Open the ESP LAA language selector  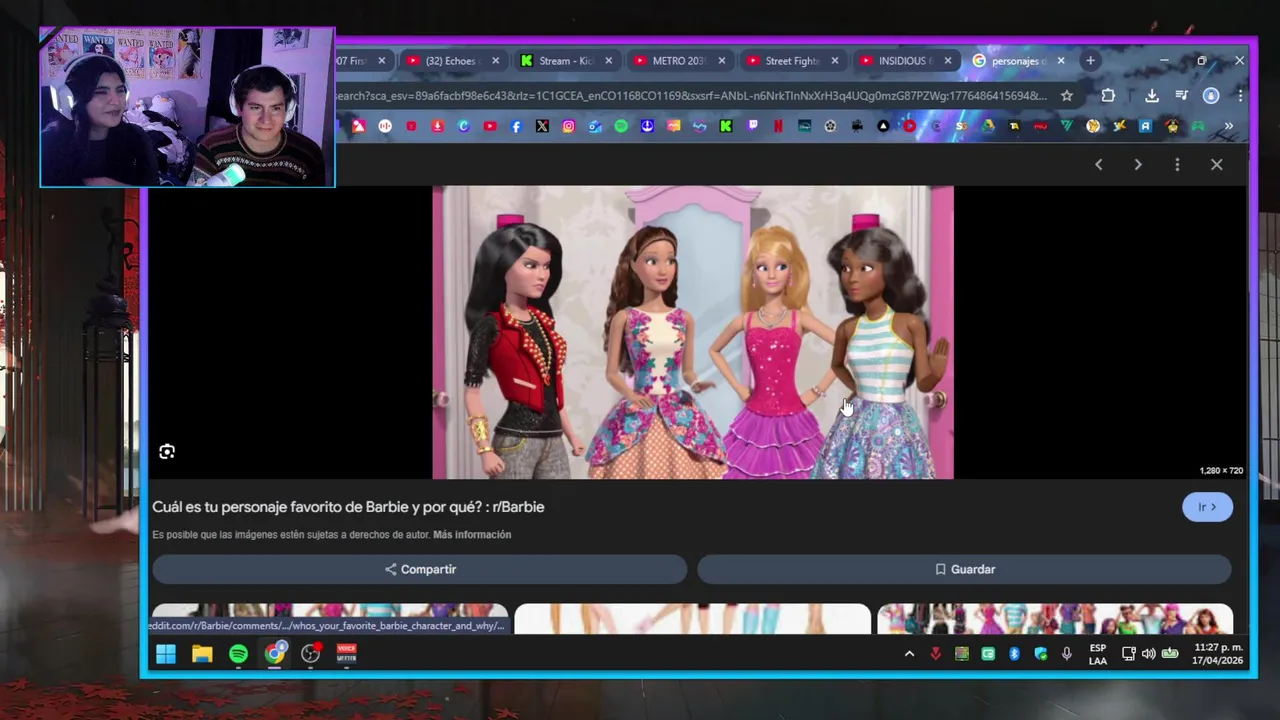tap(1098, 654)
